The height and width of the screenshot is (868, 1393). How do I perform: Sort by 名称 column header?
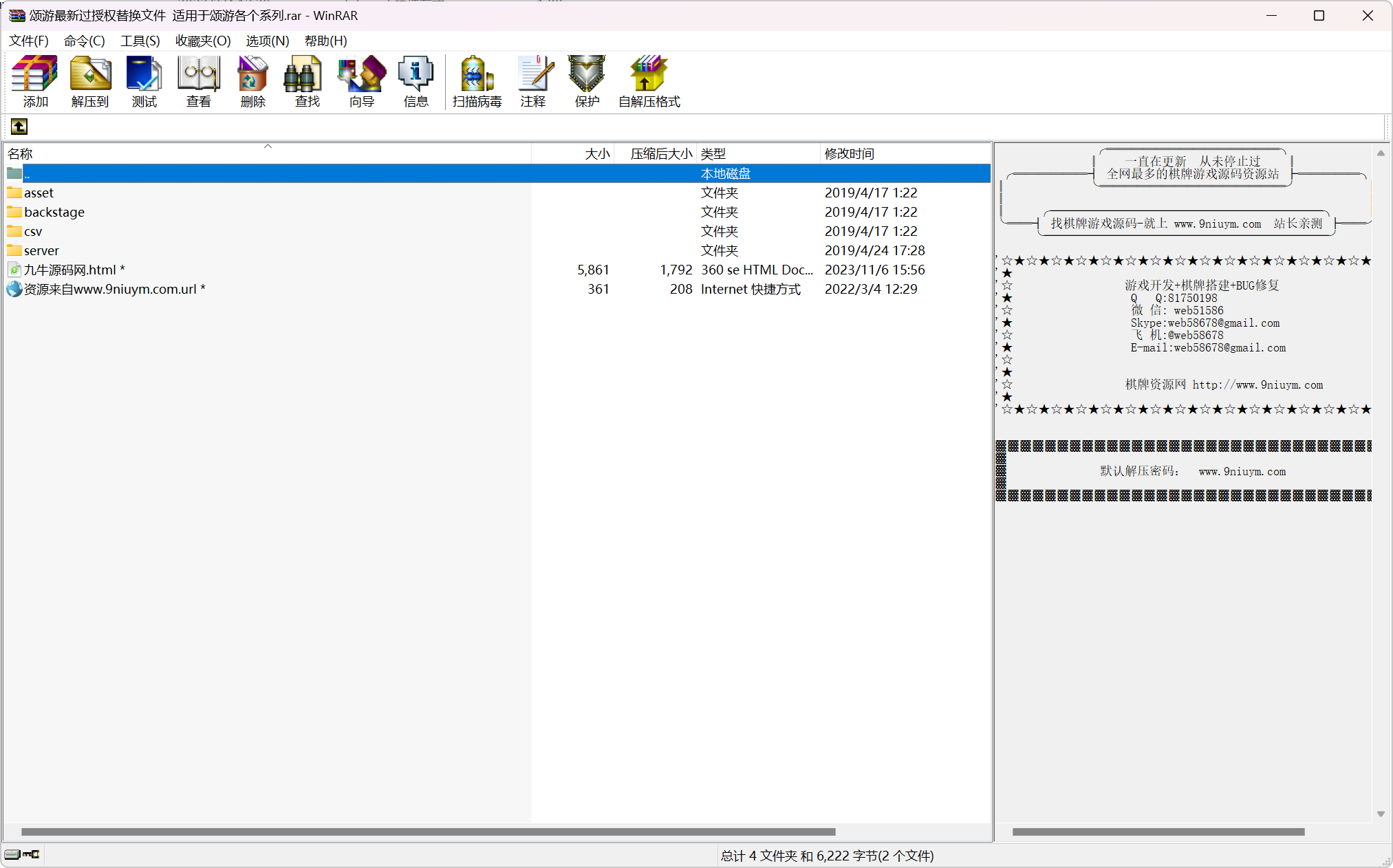click(268, 153)
